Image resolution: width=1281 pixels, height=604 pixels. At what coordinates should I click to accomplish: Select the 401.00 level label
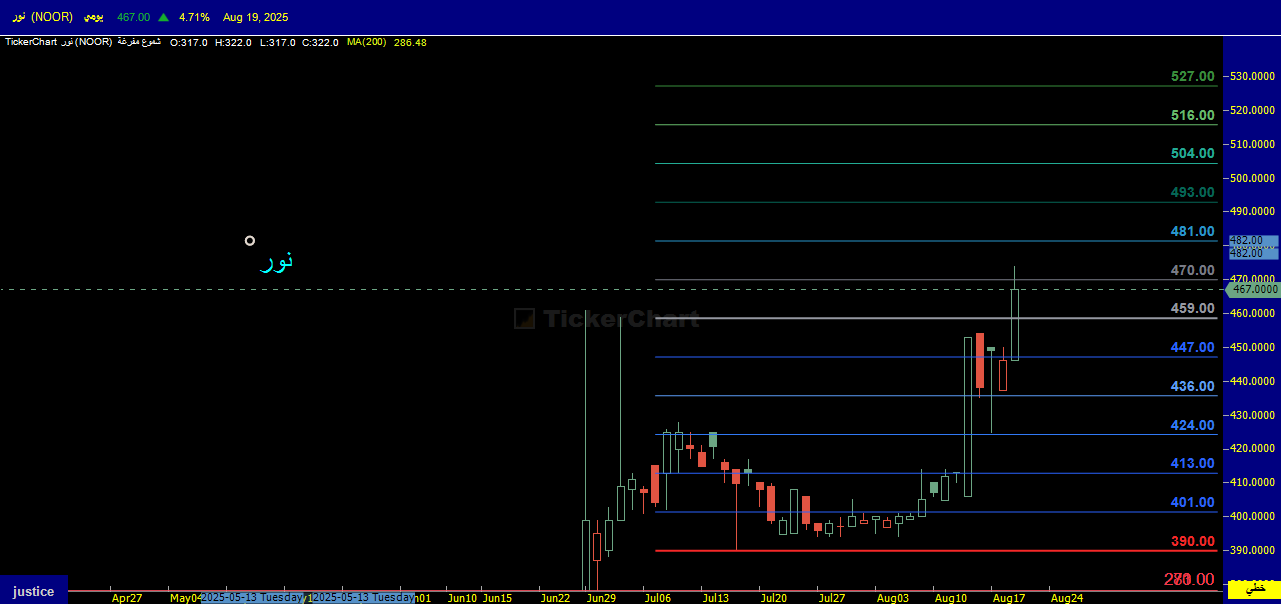click(x=1193, y=502)
